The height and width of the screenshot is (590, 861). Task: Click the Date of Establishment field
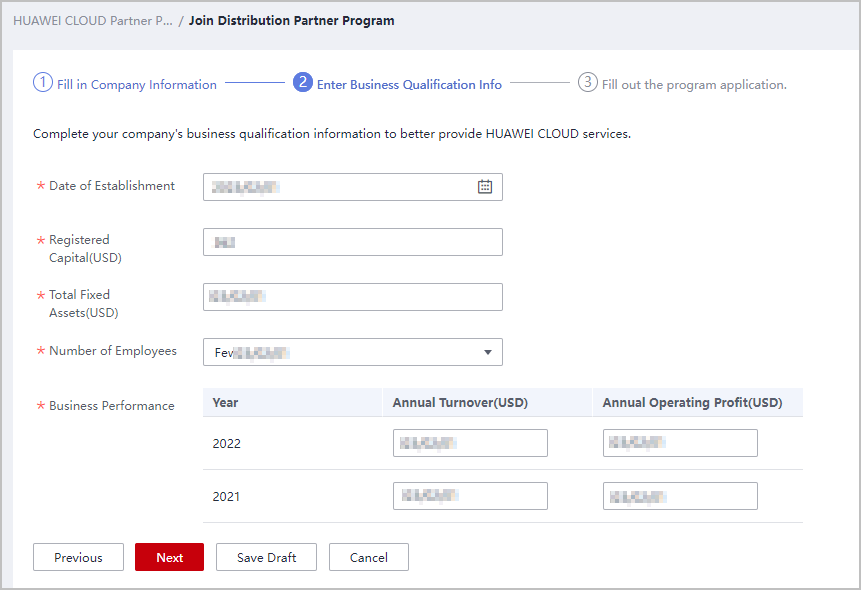click(x=340, y=187)
